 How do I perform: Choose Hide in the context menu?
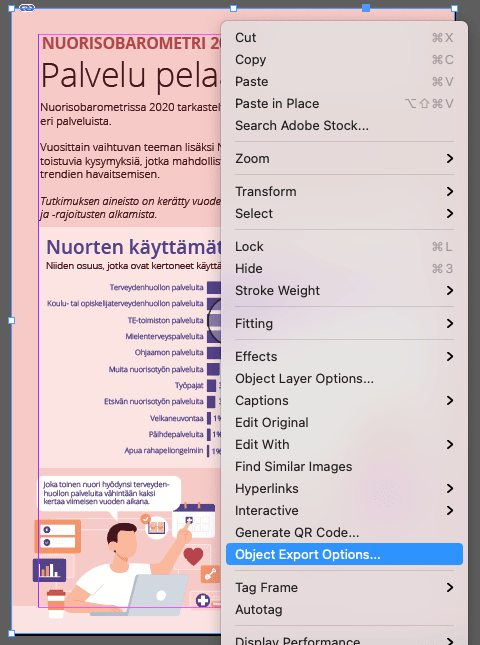pyautogui.click(x=344, y=269)
